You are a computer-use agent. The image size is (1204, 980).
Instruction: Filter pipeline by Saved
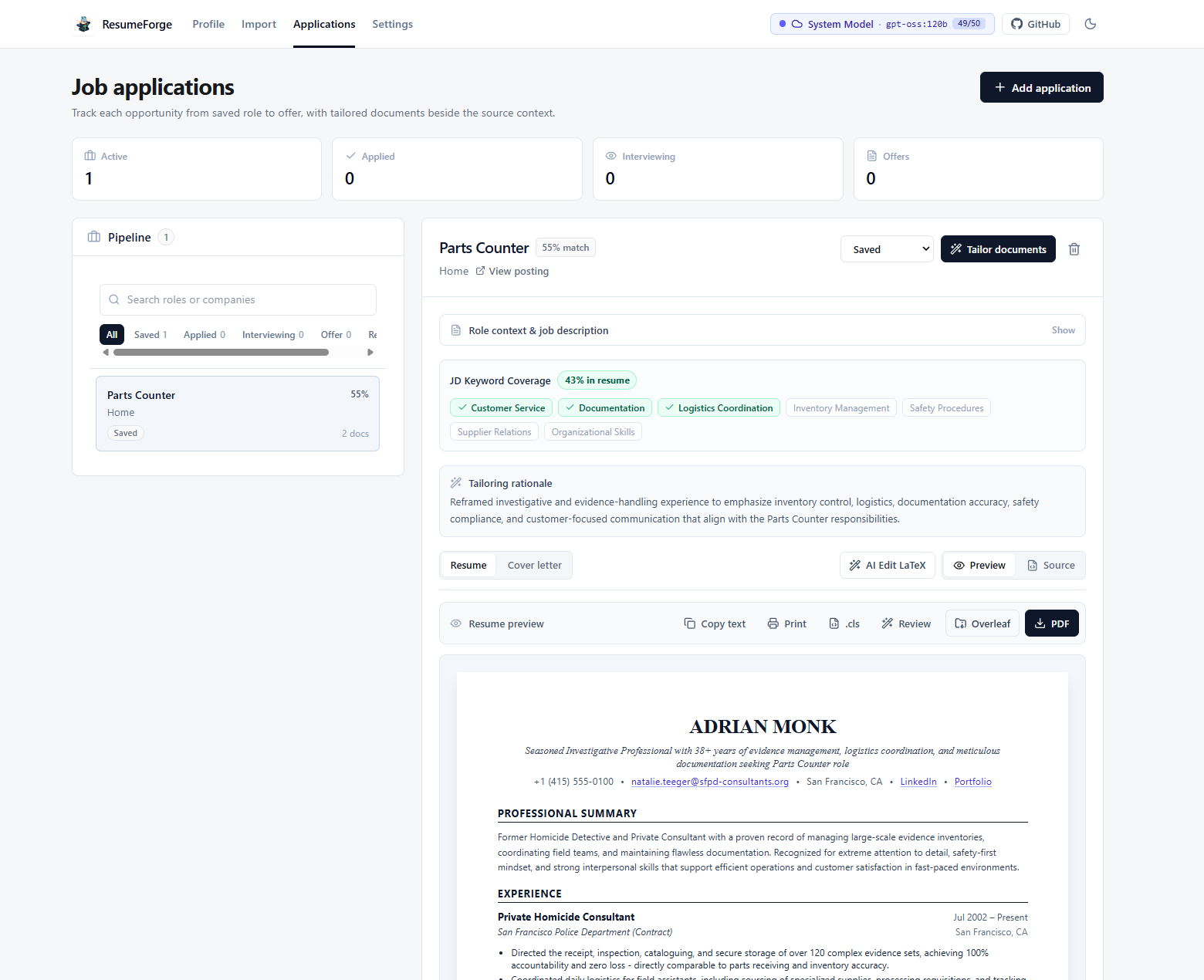[150, 334]
